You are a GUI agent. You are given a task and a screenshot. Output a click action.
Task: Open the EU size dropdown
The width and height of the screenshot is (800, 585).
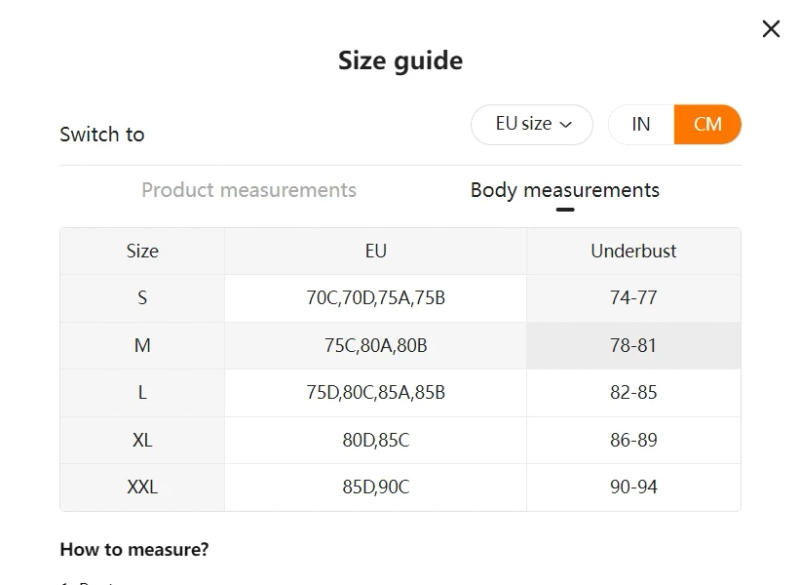(x=531, y=123)
